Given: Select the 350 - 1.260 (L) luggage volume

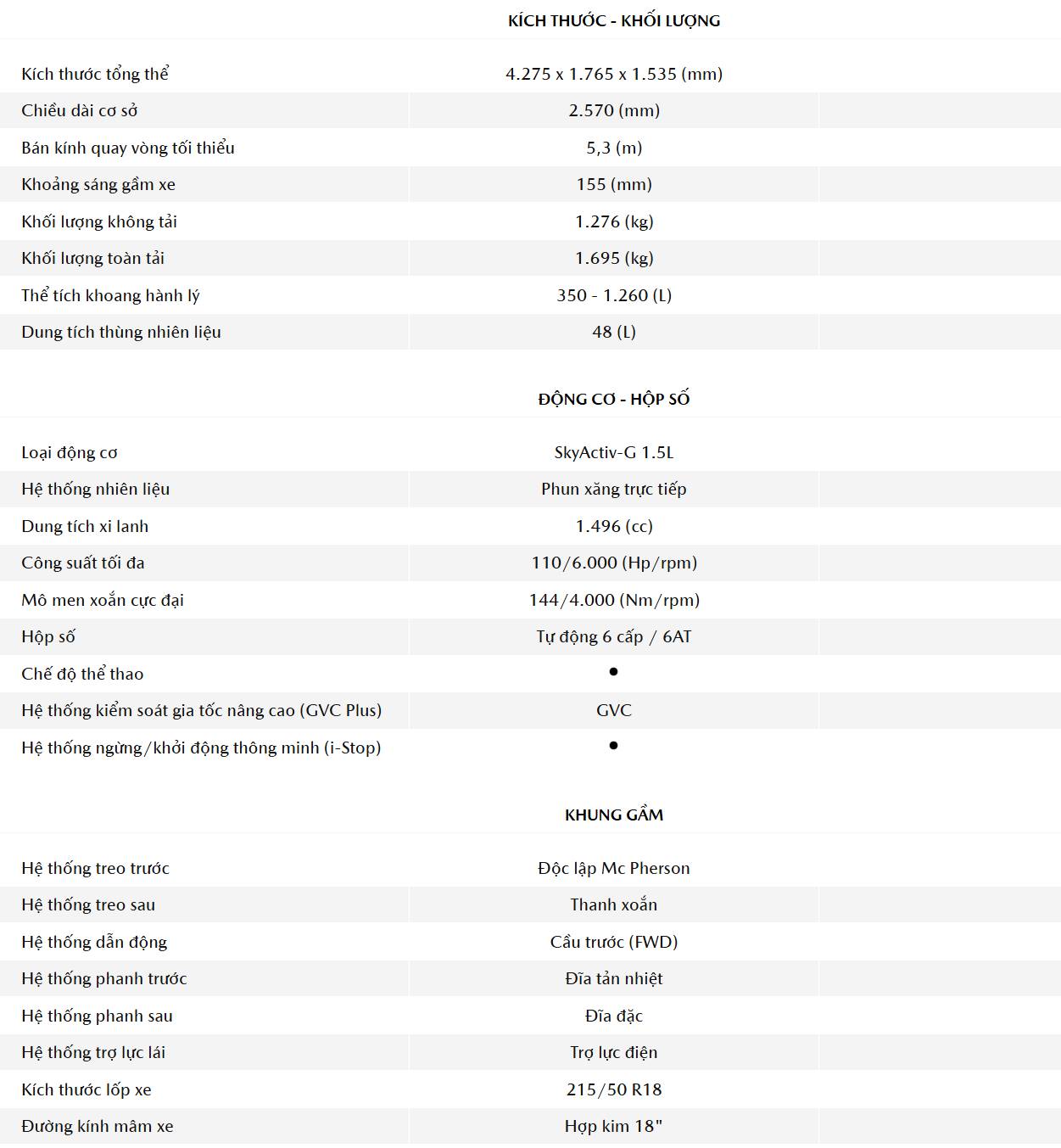Looking at the screenshot, I should pyautogui.click(x=614, y=295).
